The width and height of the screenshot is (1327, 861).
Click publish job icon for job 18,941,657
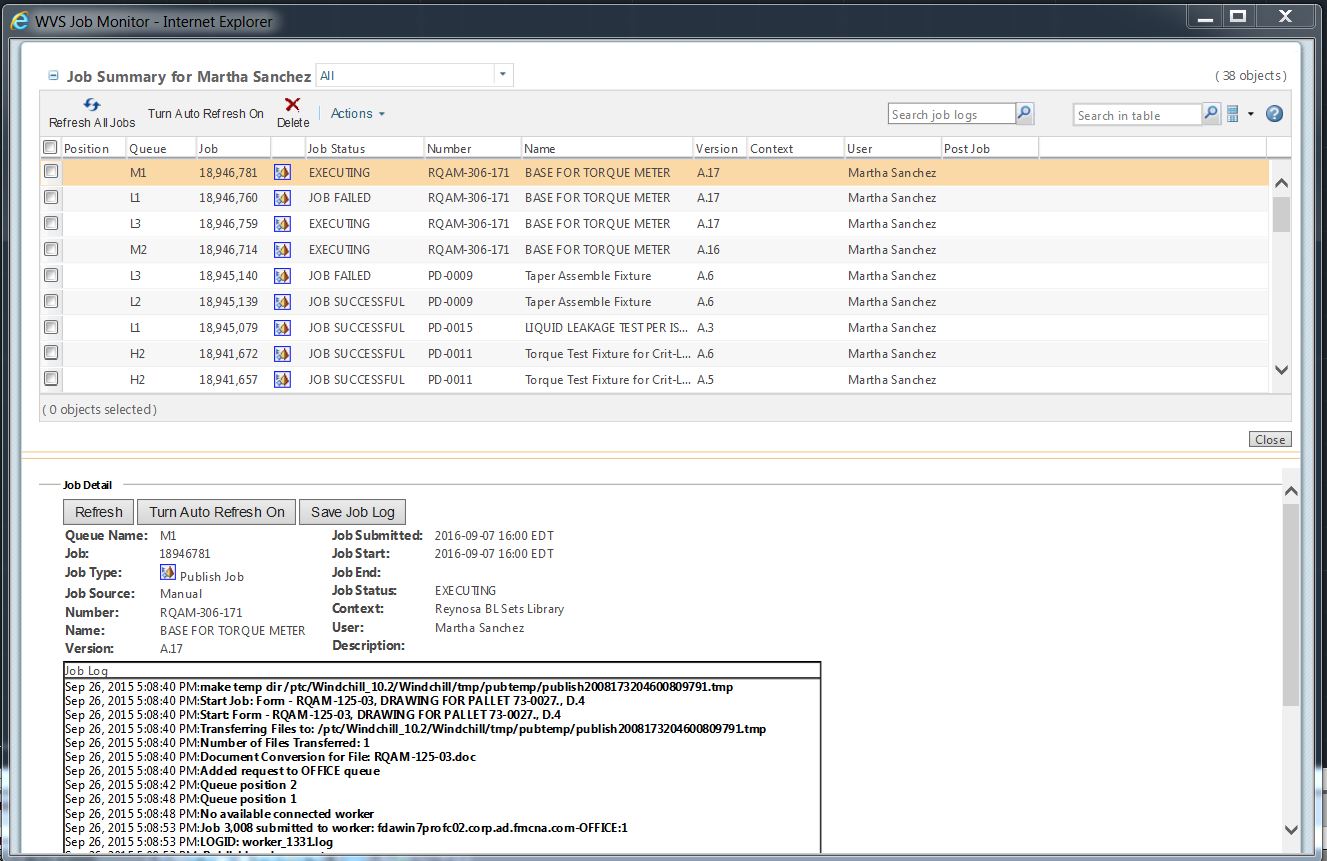click(282, 380)
